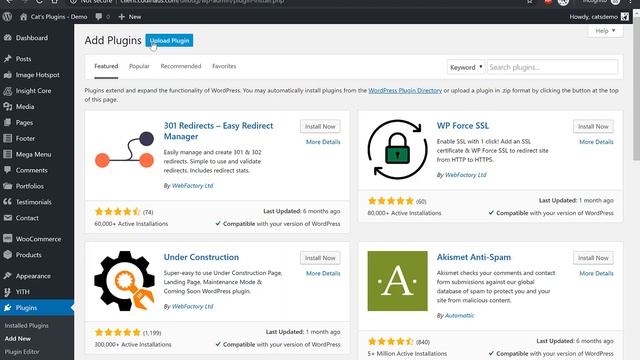Open the WP Force SSL title link

[462, 126]
